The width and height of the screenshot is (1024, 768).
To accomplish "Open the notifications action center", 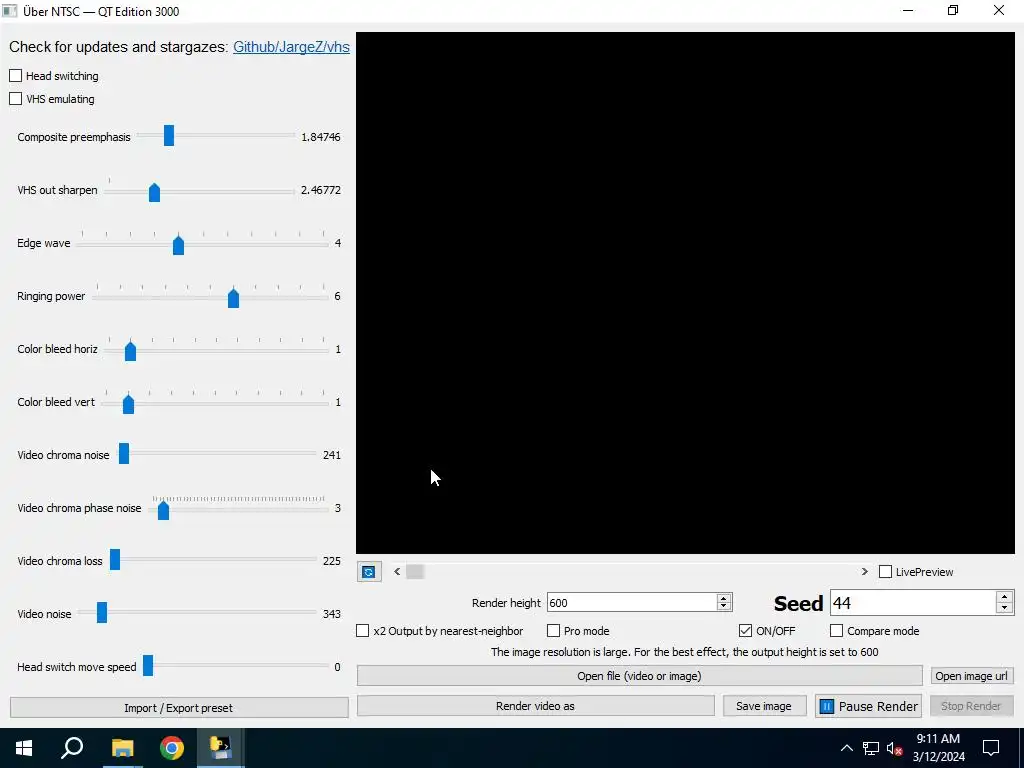I will (x=991, y=748).
